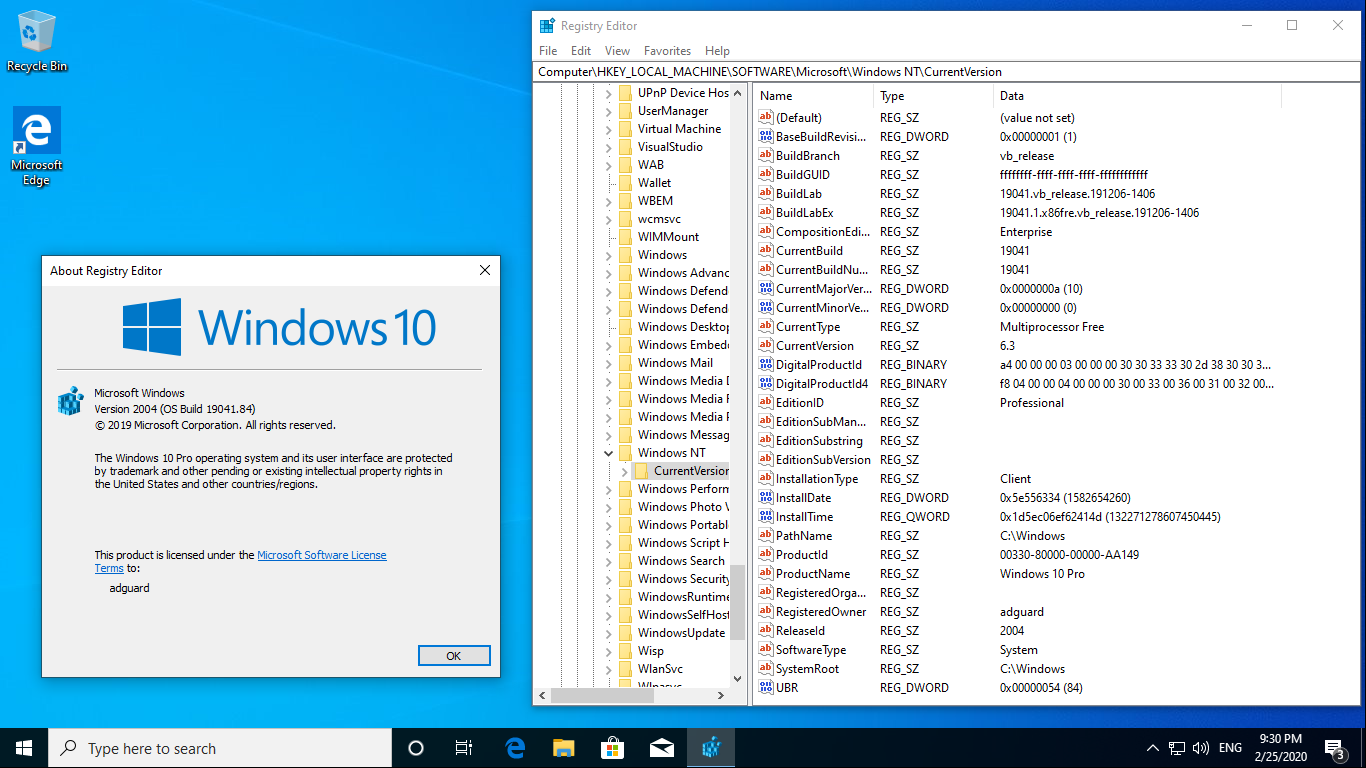Click the InstallTime QWORD value icon
1366x768 pixels.
tap(766, 516)
